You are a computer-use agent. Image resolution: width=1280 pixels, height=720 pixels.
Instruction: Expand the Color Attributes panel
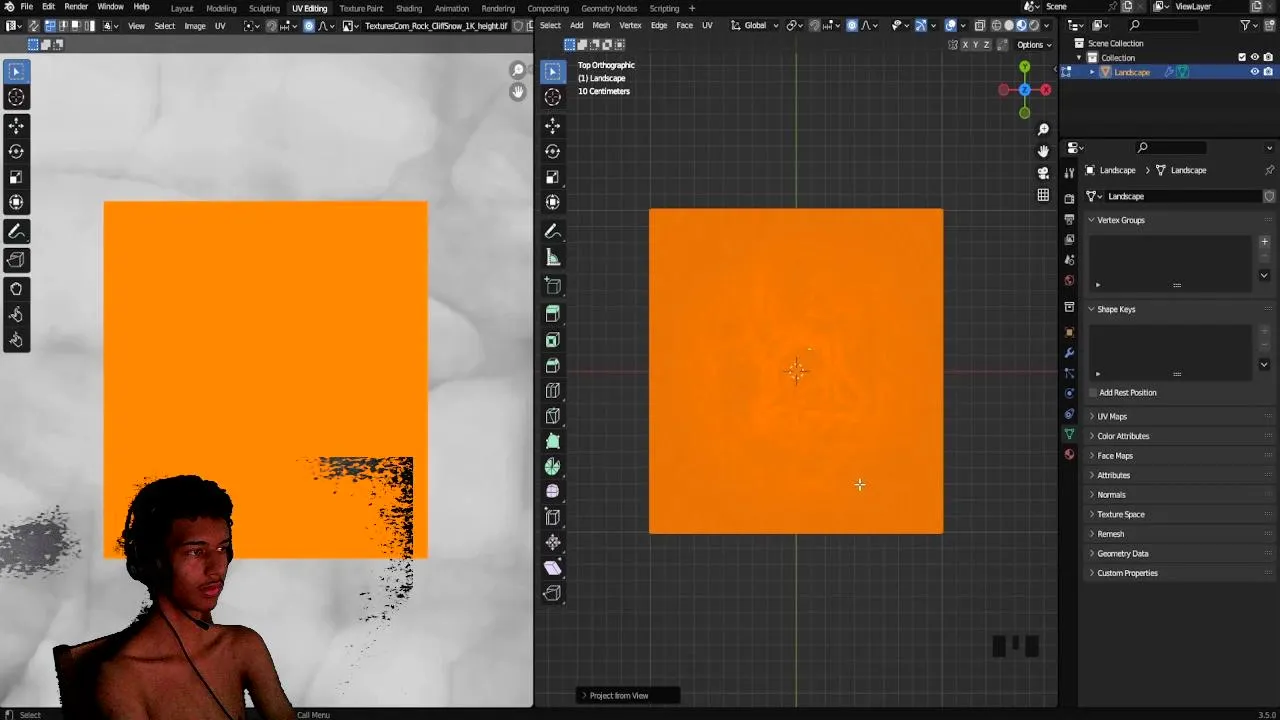pos(1122,436)
